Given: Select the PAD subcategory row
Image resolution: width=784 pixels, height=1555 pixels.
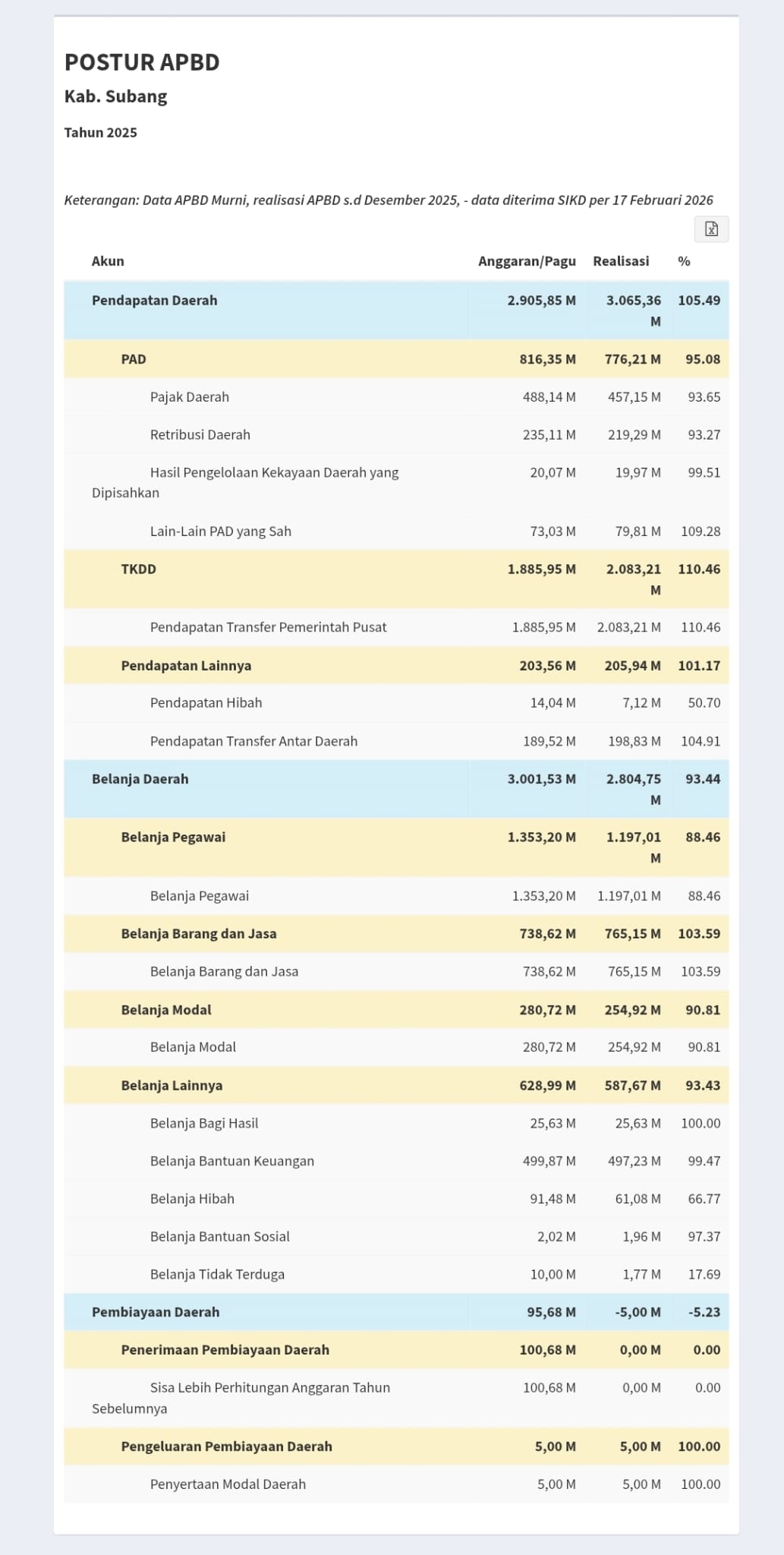Looking at the screenshot, I should point(134,359).
